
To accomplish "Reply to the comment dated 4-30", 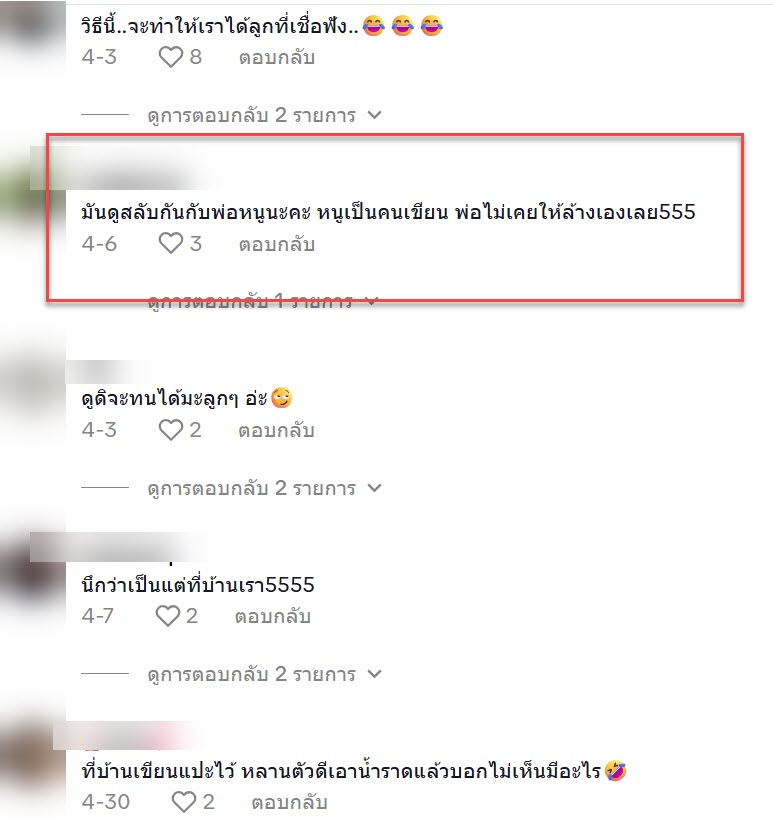I will point(289,802).
